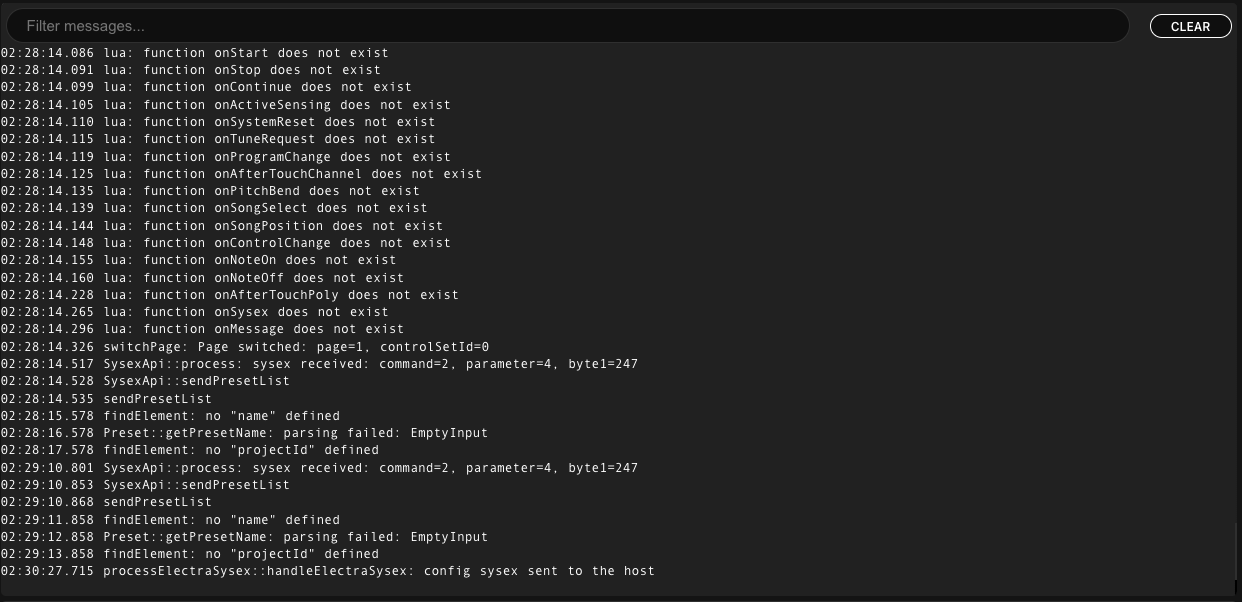The height and width of the screenshot is (602, 1242).
Task: Click the onProgramChange log message
Action: point(225,156)
